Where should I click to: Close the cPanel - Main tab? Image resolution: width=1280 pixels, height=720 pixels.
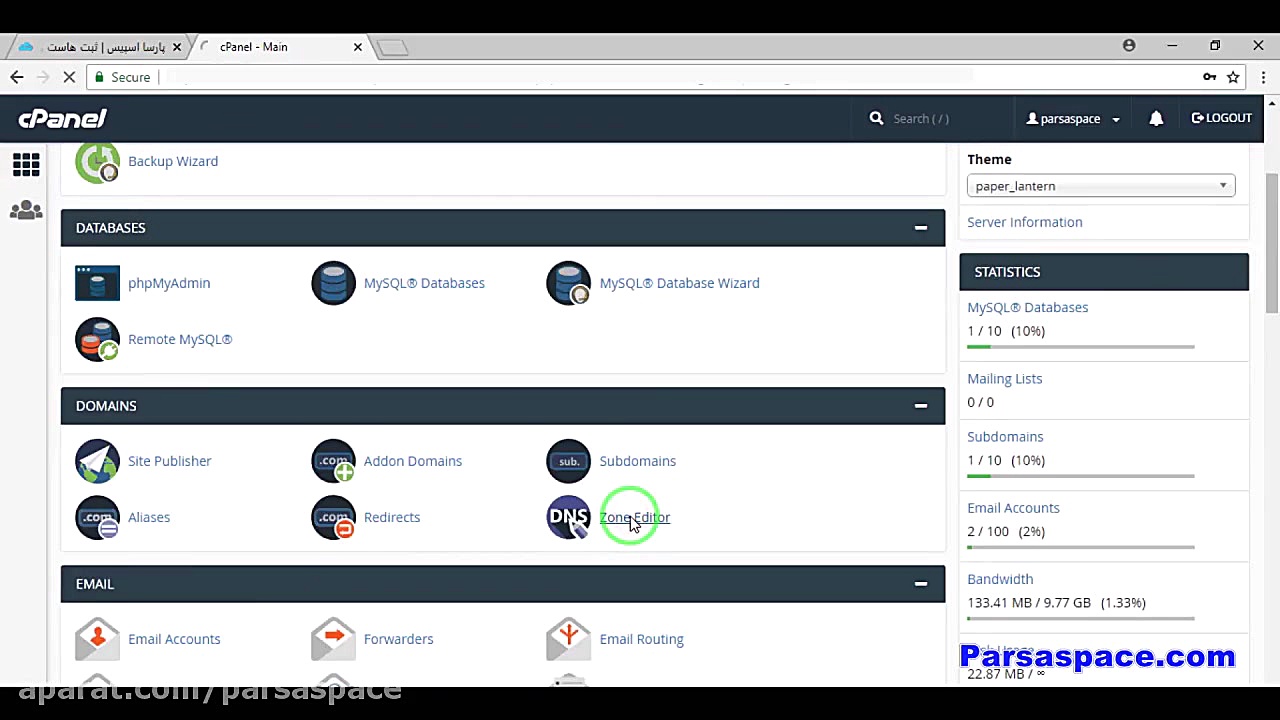(358, 47)
